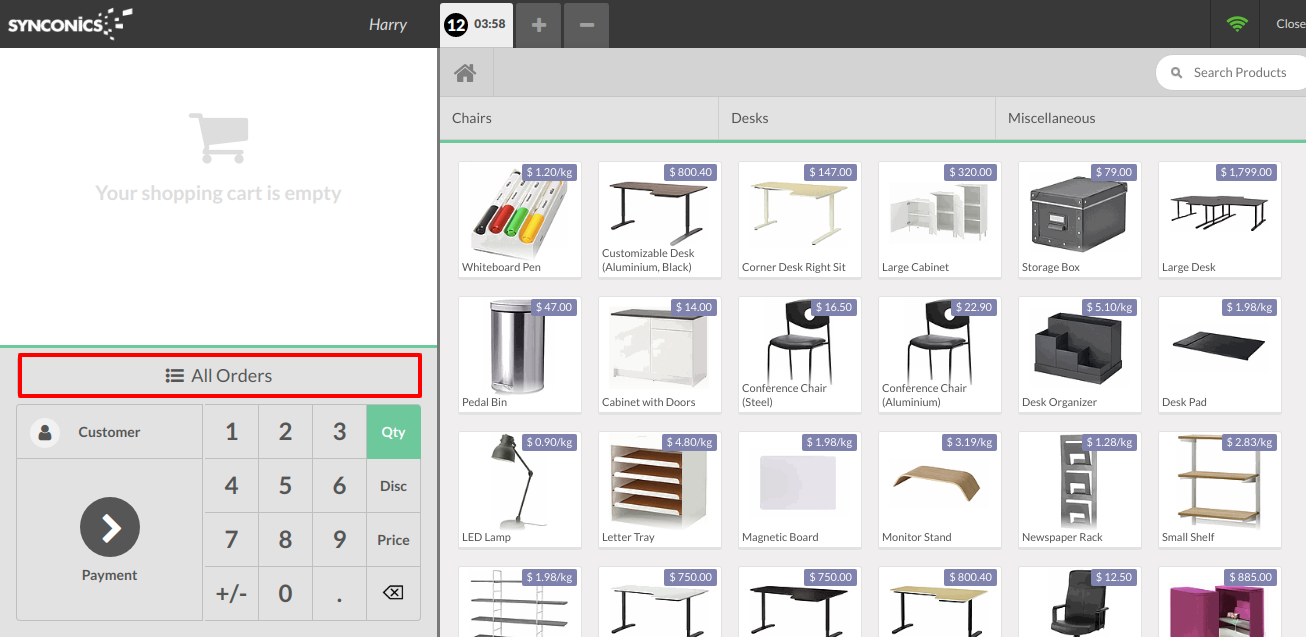This screenshot has width=1306, height=637.
Task: Click the "$ 1,799.00" price tag
Action: (1246, 172)
